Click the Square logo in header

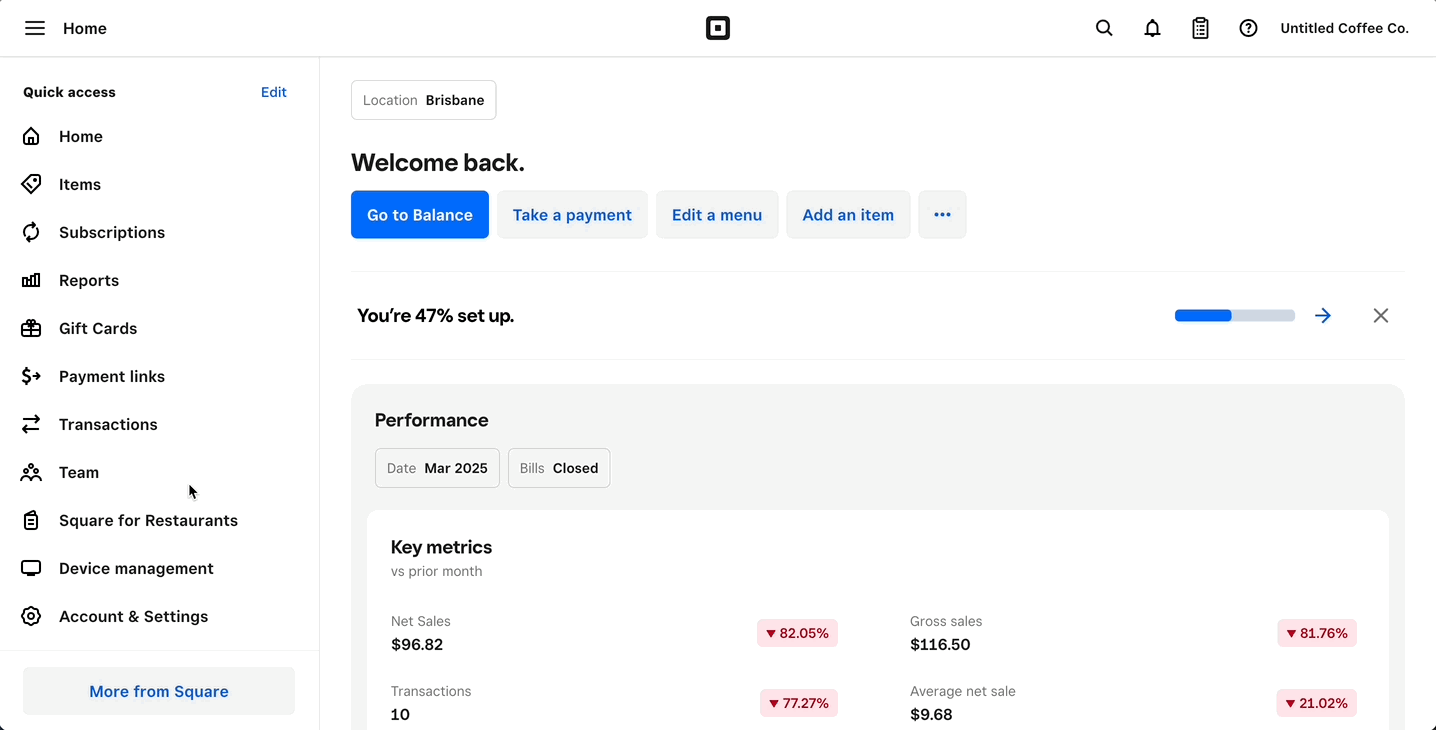coord(718,28)
